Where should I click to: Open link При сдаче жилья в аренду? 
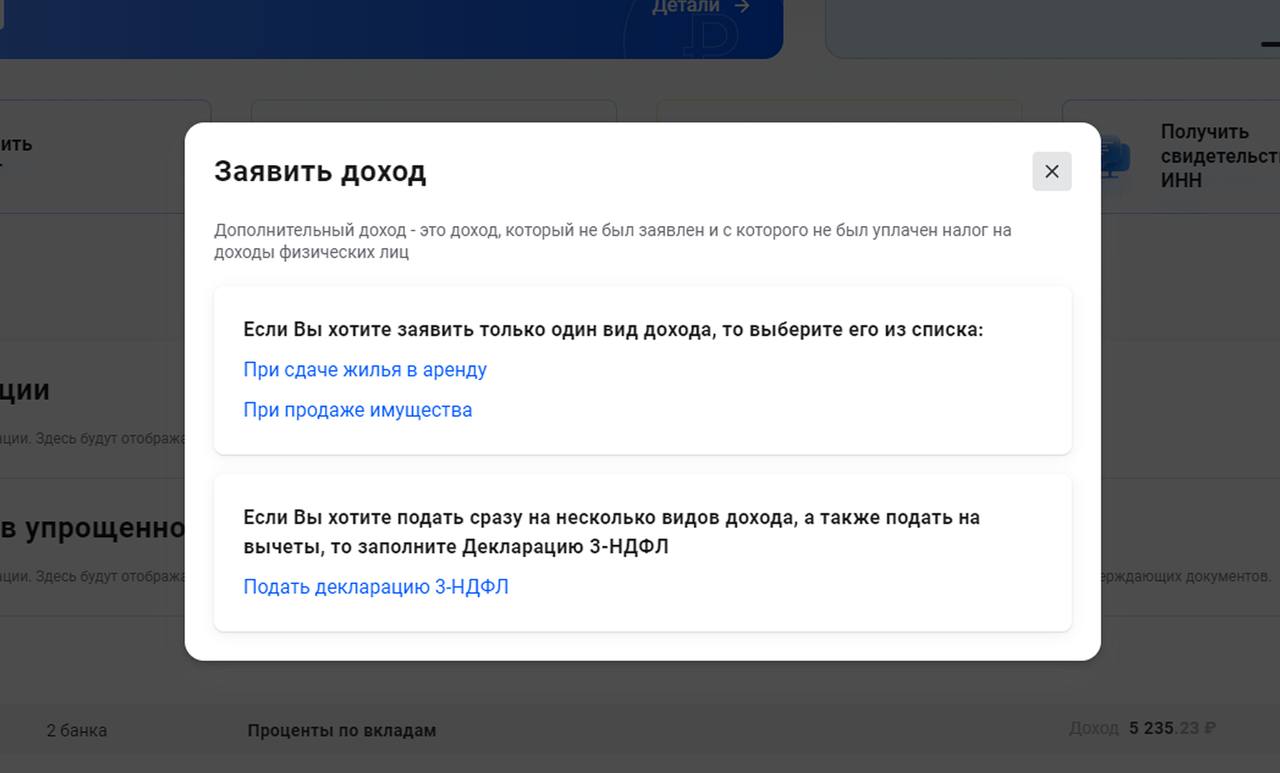click(x=365, y=370)
